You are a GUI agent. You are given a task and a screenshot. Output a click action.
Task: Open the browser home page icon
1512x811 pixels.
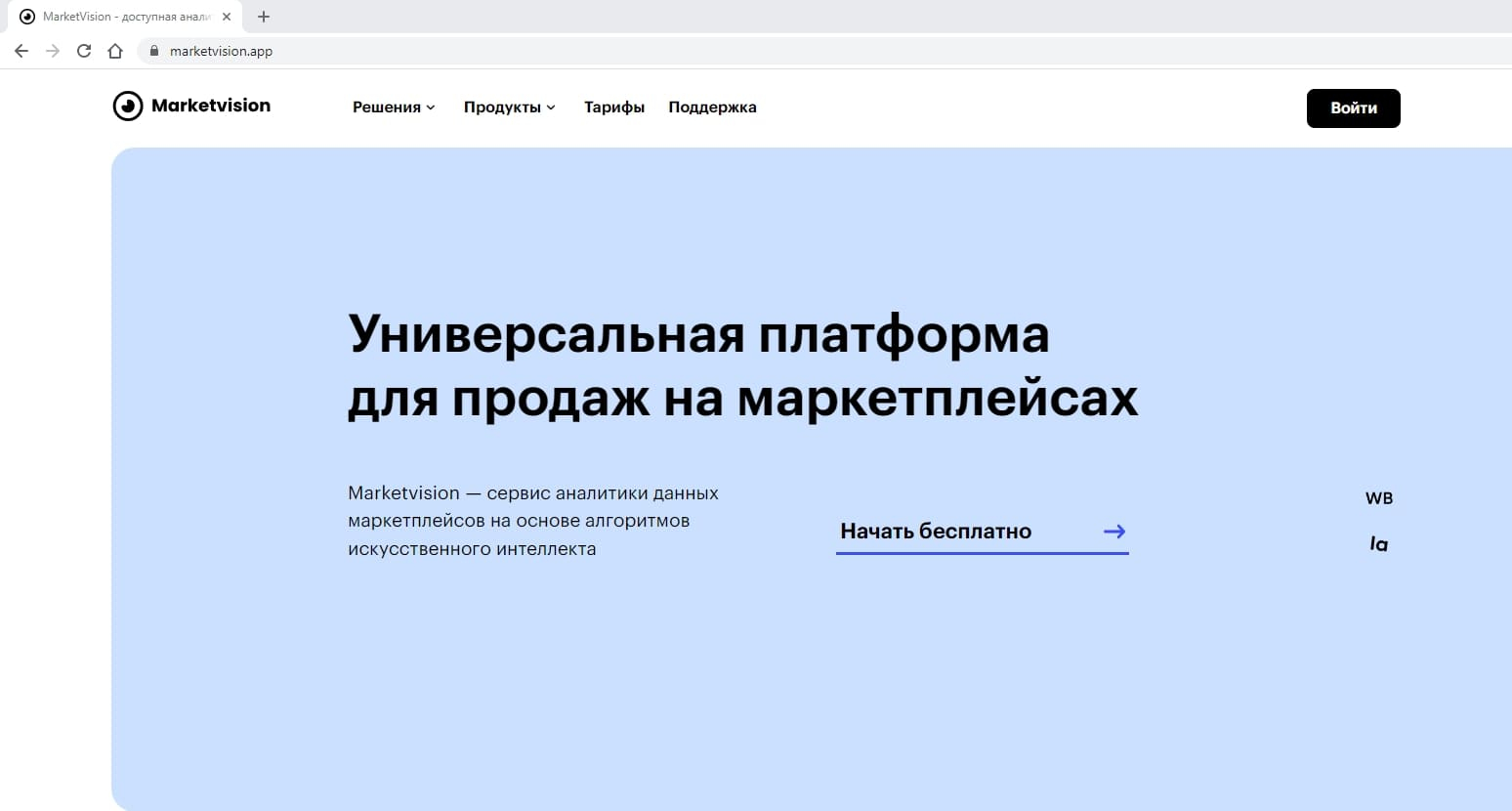115,51
